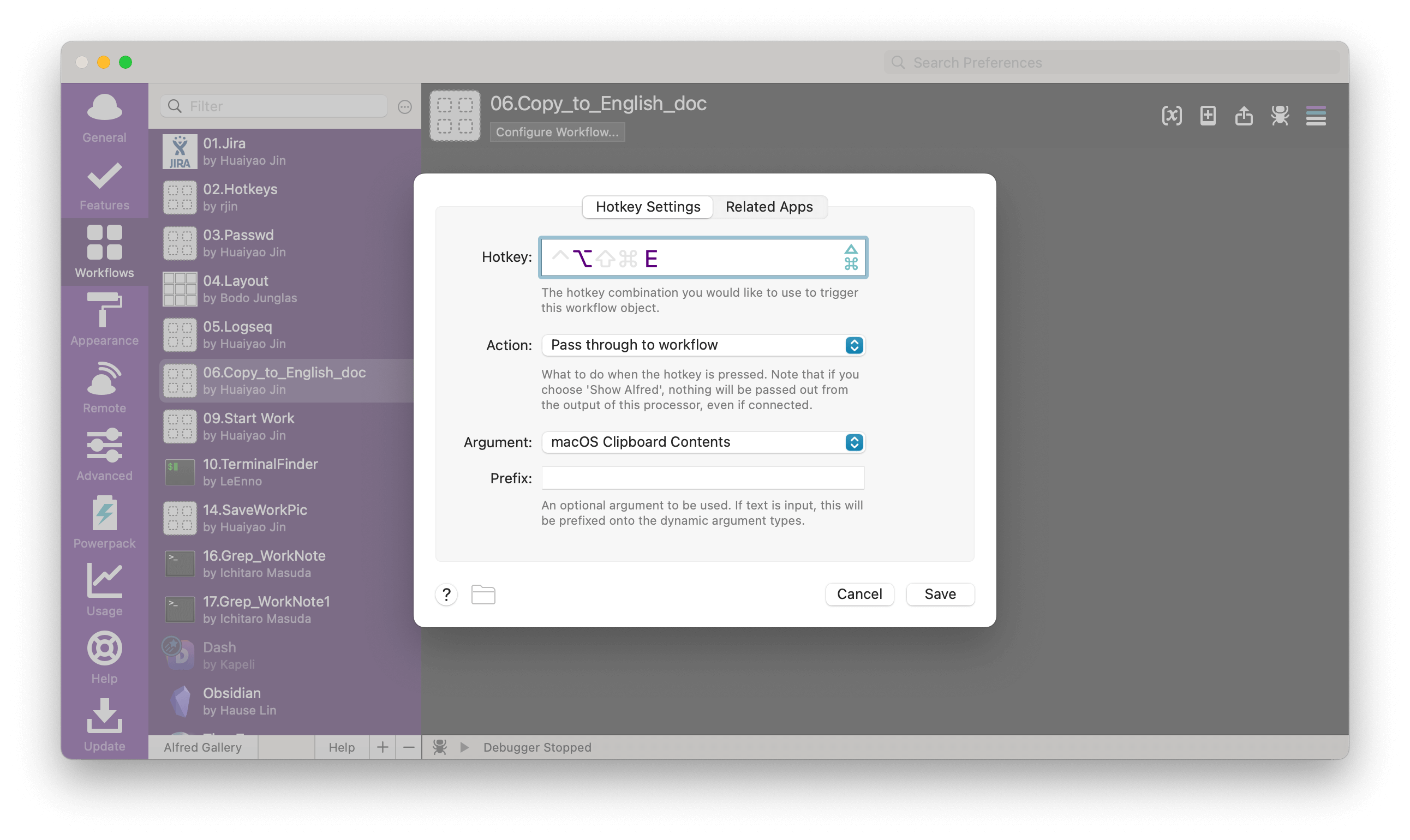This screenshot has width=1410, height=840.
Task: Select the Workflows sidebar section
Action: pos(104,253)
